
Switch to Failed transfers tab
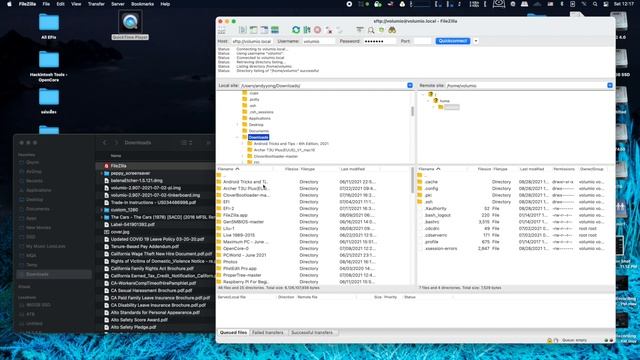coord(267,333)
